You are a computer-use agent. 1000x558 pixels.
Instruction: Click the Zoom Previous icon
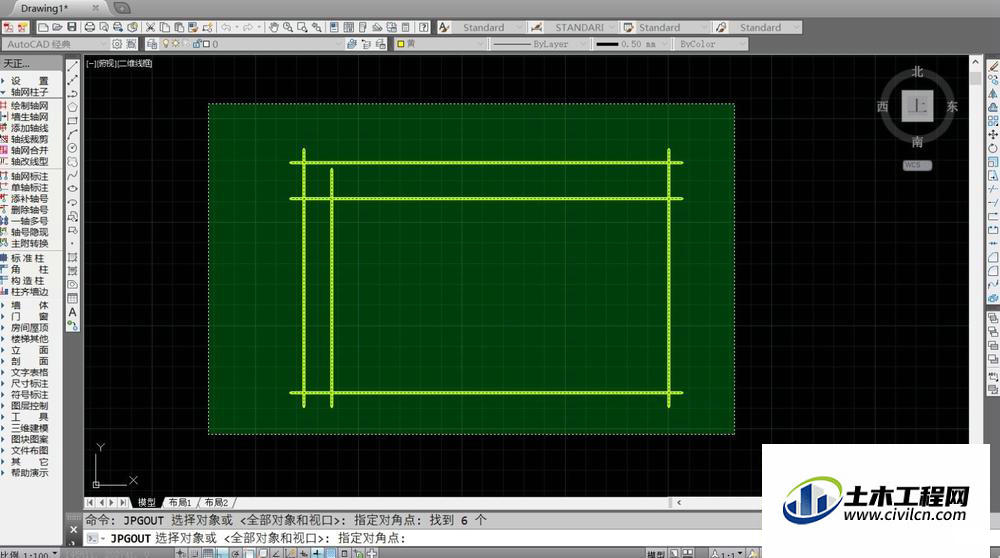click(x=316, y=27)
